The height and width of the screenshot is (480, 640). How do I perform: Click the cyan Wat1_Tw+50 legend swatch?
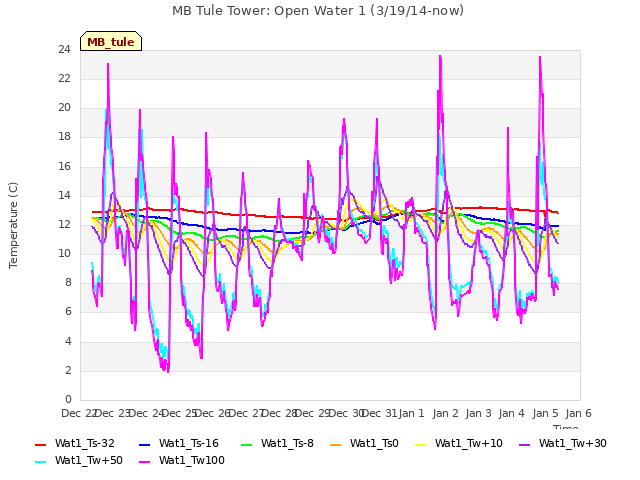pyautogui.click(x=41, y=462)
